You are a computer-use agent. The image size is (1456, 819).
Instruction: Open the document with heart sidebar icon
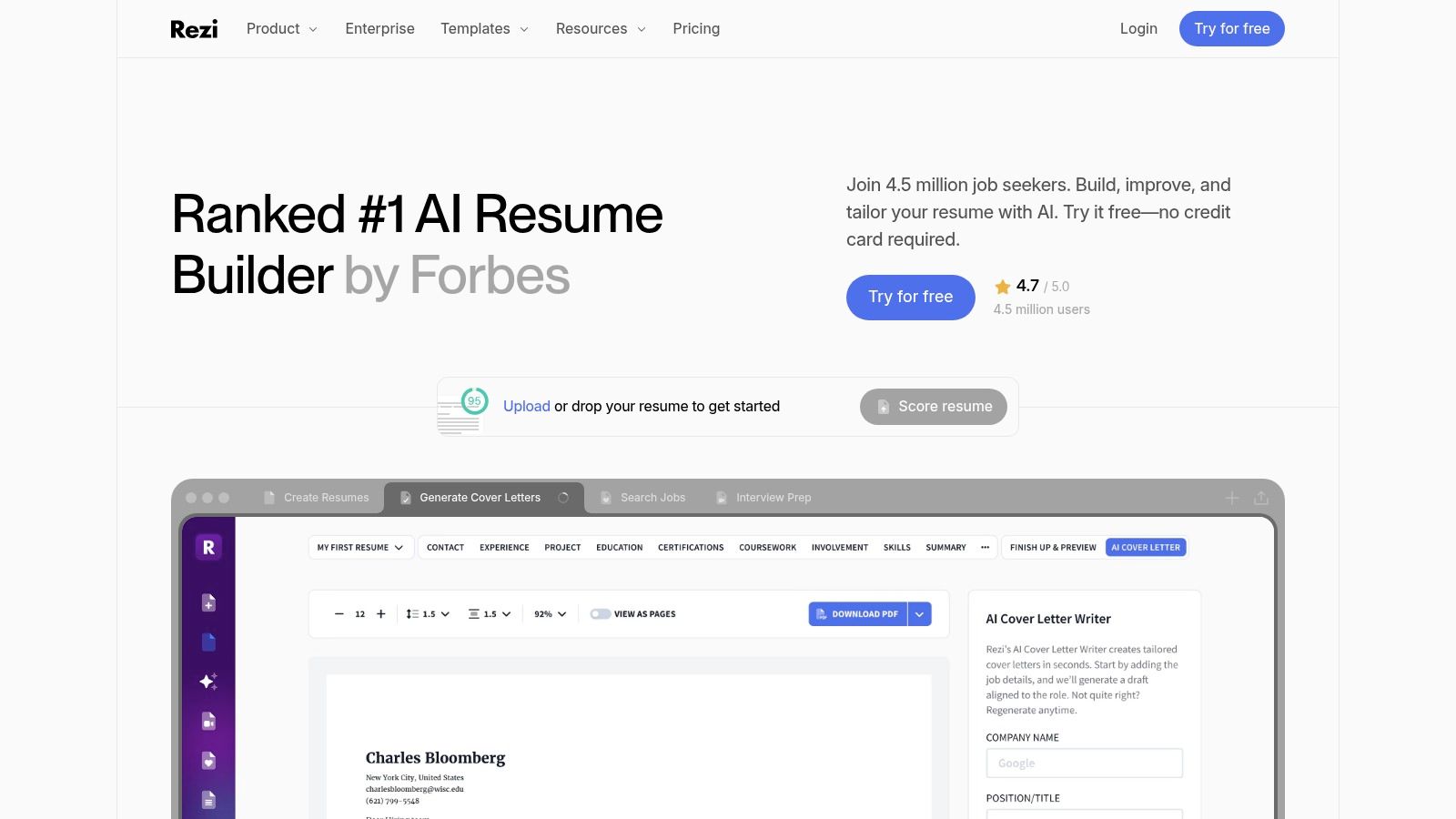coord(208,761)
